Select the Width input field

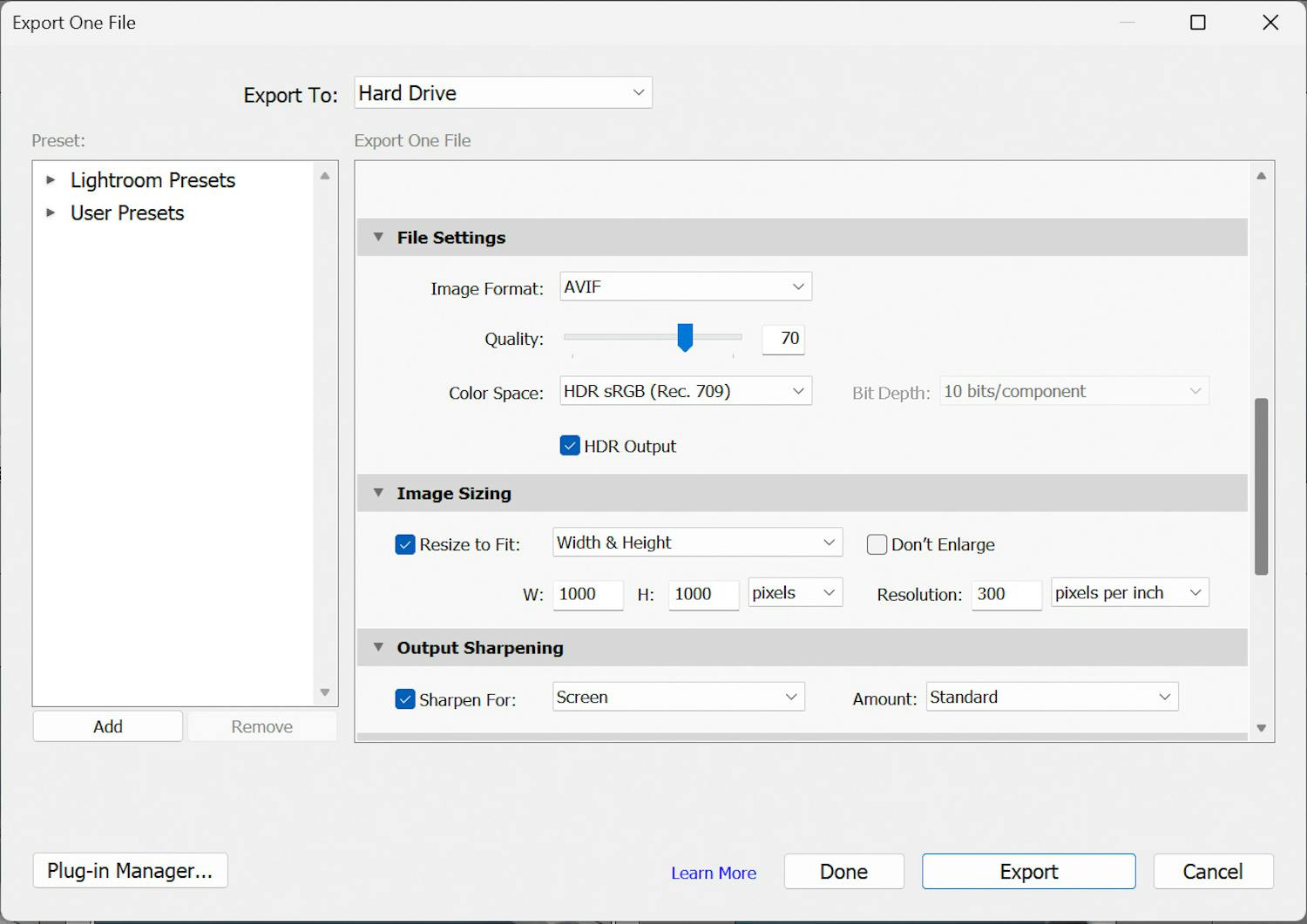coord(587,595)
